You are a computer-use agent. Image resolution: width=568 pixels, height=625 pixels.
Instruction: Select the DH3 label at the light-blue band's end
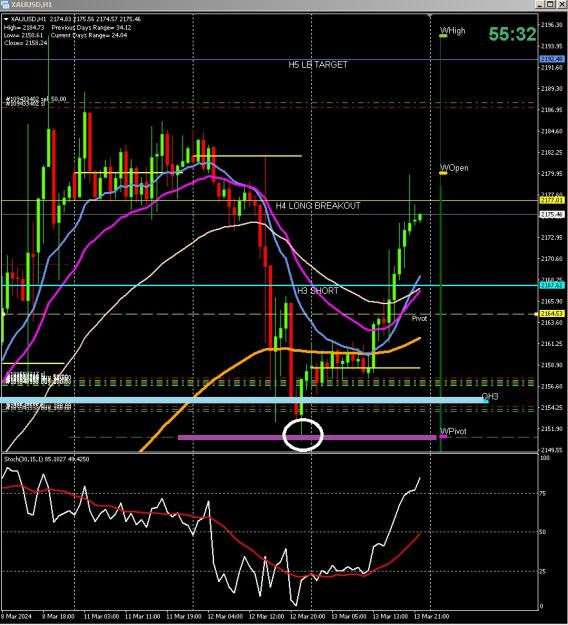click(490, 397)
